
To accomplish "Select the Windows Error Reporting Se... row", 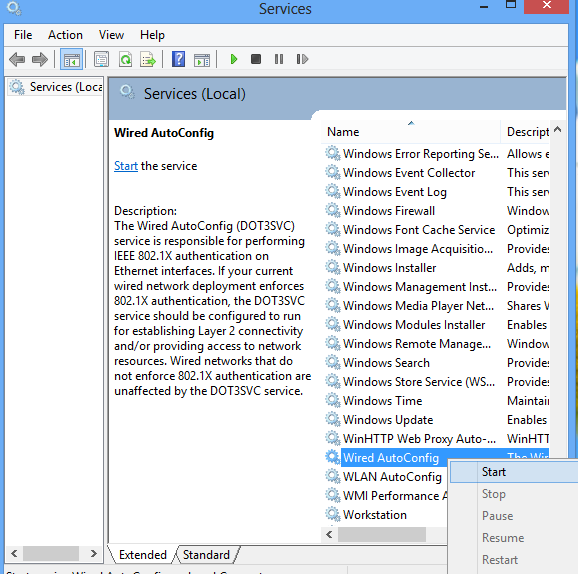I will (x=436, y=153).
